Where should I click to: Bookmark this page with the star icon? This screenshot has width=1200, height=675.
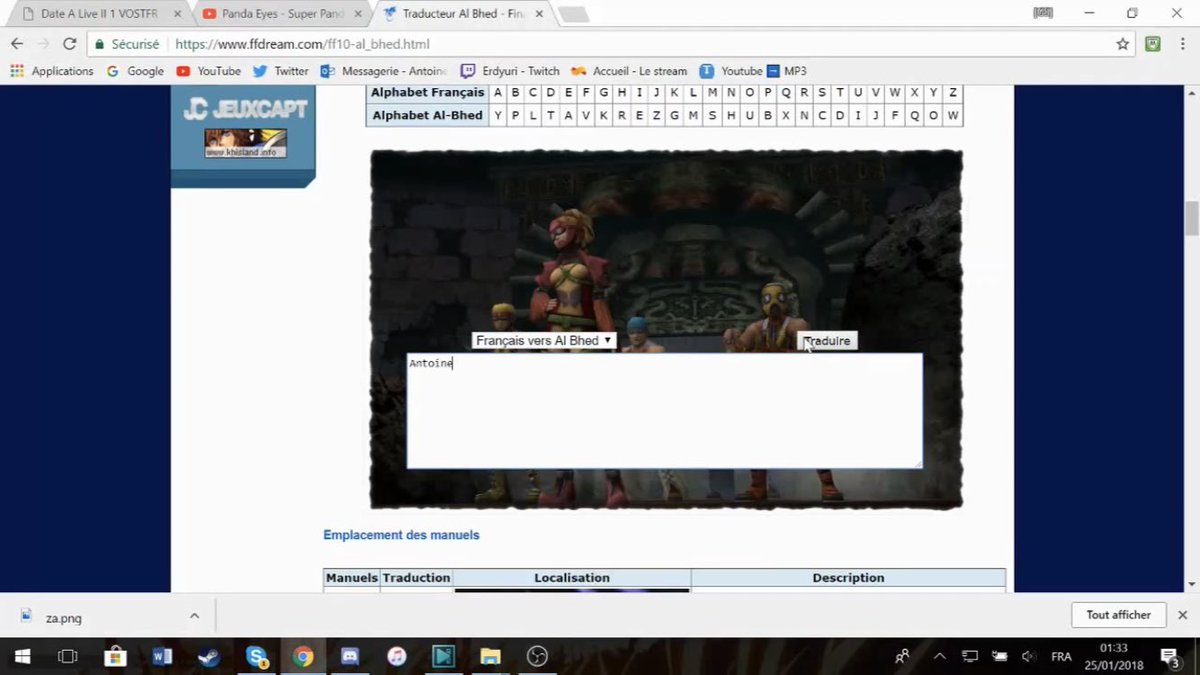[1123, 44]
